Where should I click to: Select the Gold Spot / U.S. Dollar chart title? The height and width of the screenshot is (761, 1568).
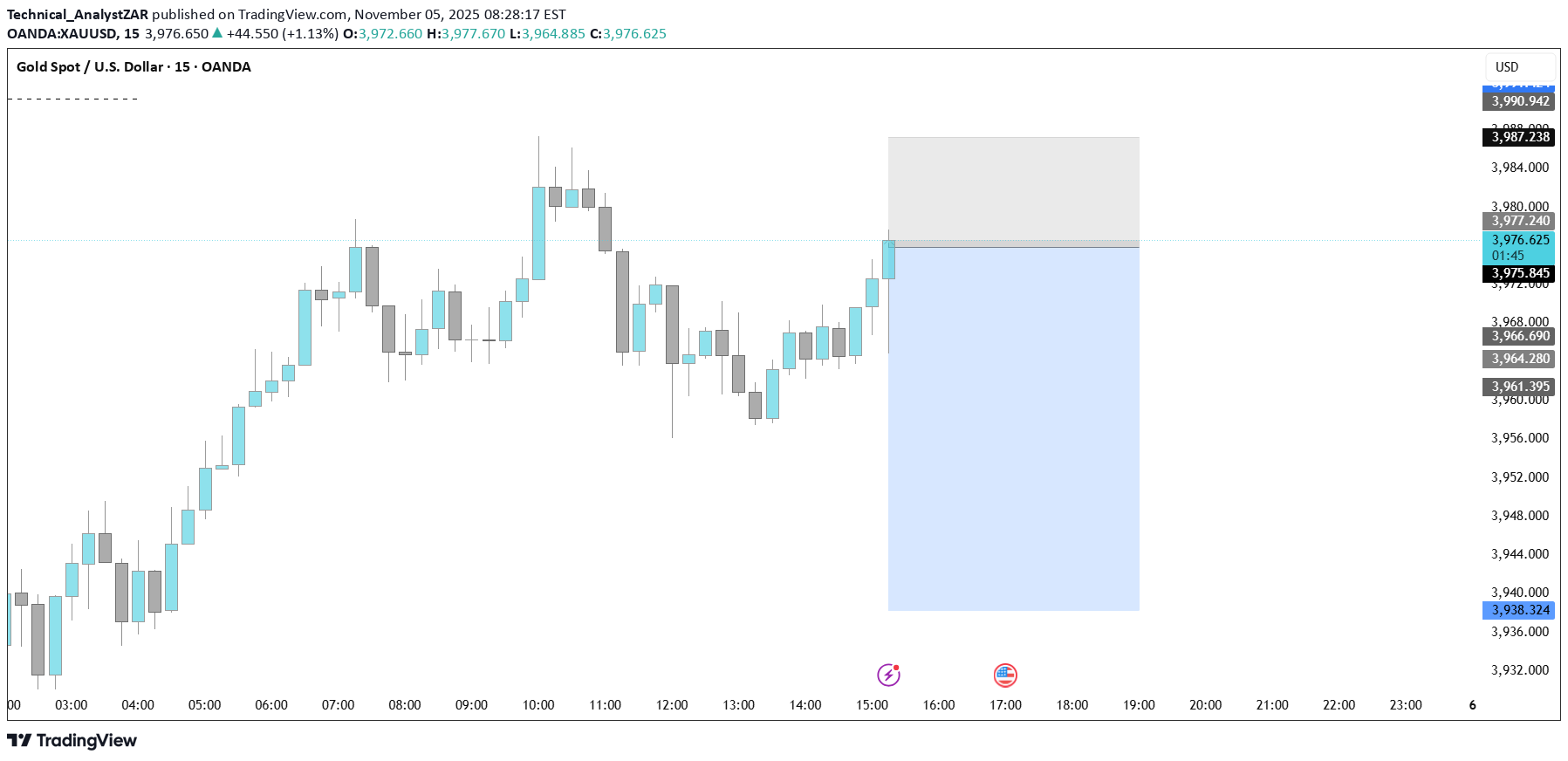click(x=134, y=67)
